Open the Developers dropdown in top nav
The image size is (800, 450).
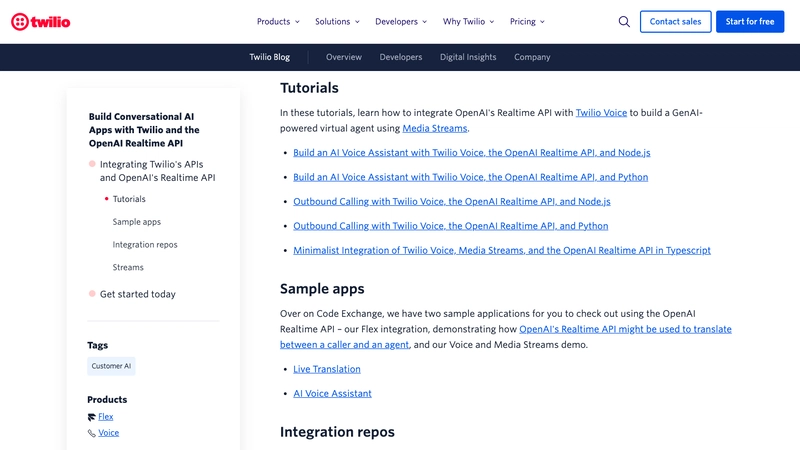point(401,21)
